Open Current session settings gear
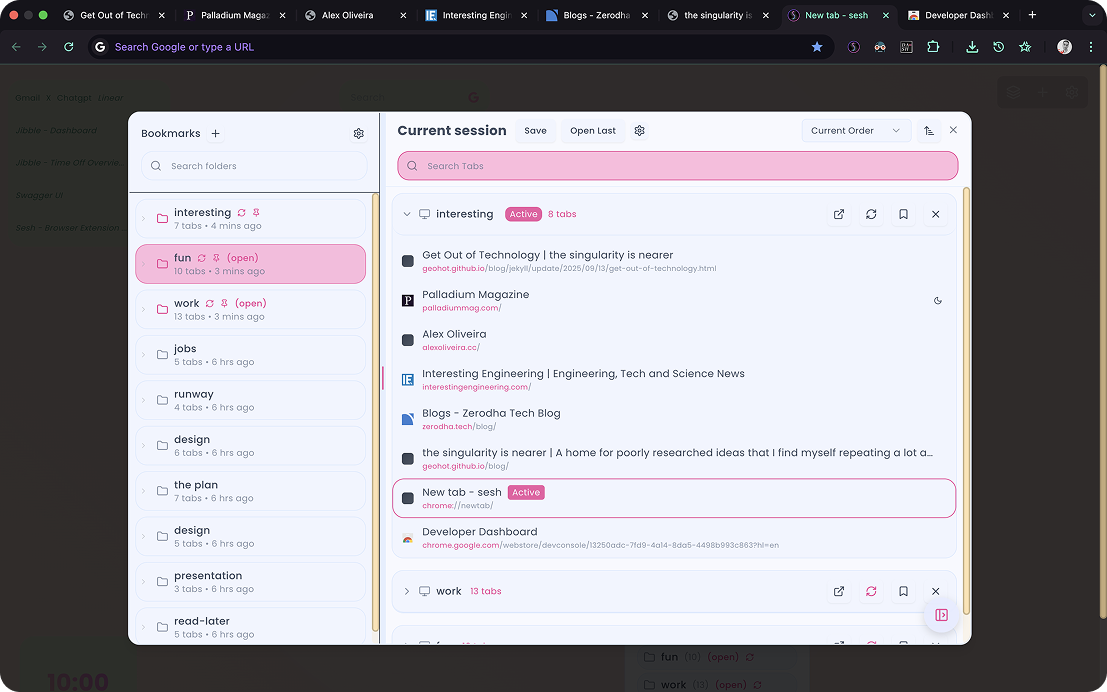This screenshot has width=1107, height=692. click(x=640, y=131)
